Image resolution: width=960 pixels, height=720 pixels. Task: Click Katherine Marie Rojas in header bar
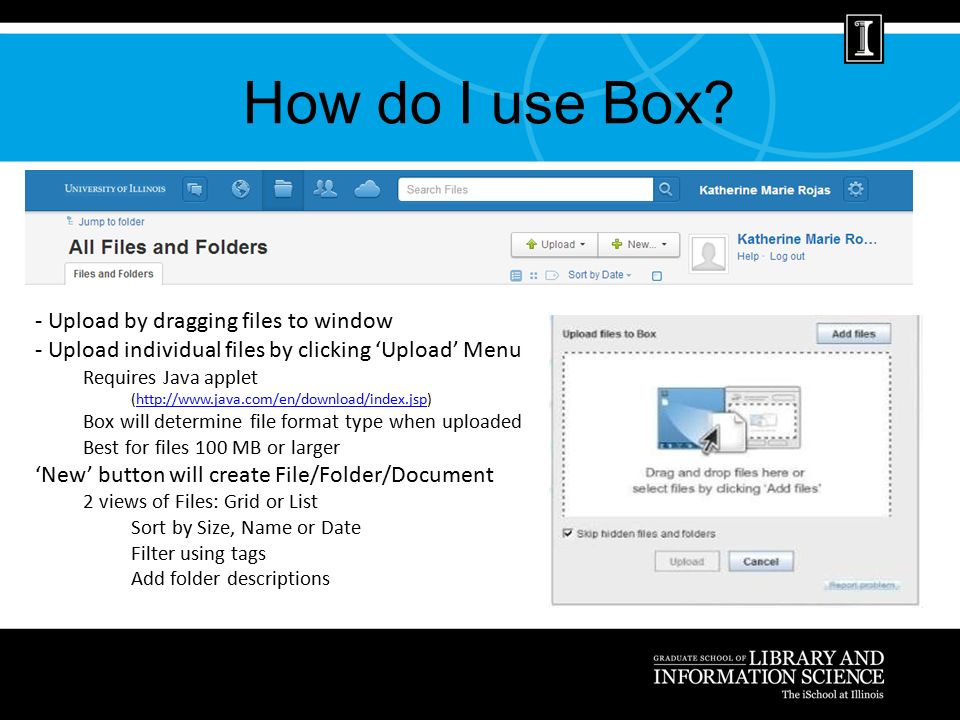coord(765,190)
